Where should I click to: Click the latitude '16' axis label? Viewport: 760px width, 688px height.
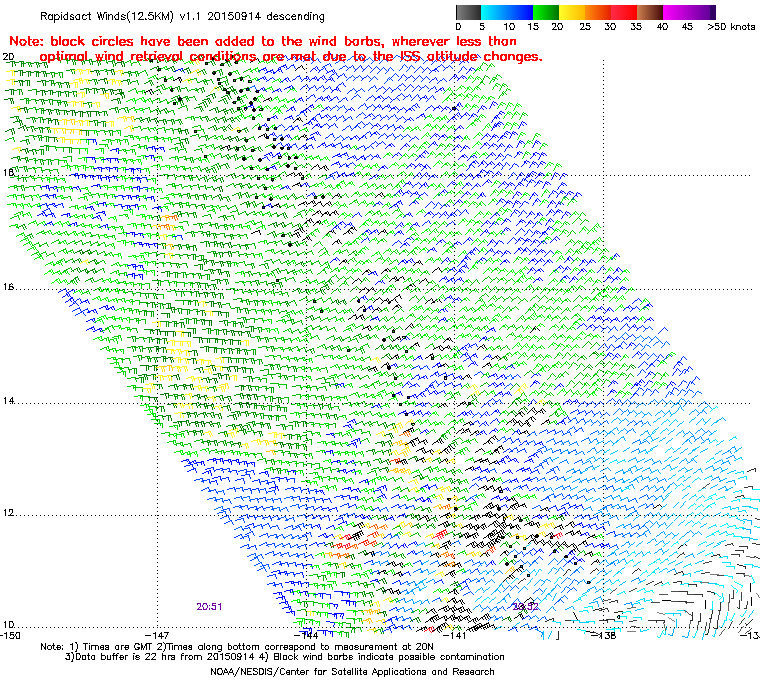(x=8, y=287)
